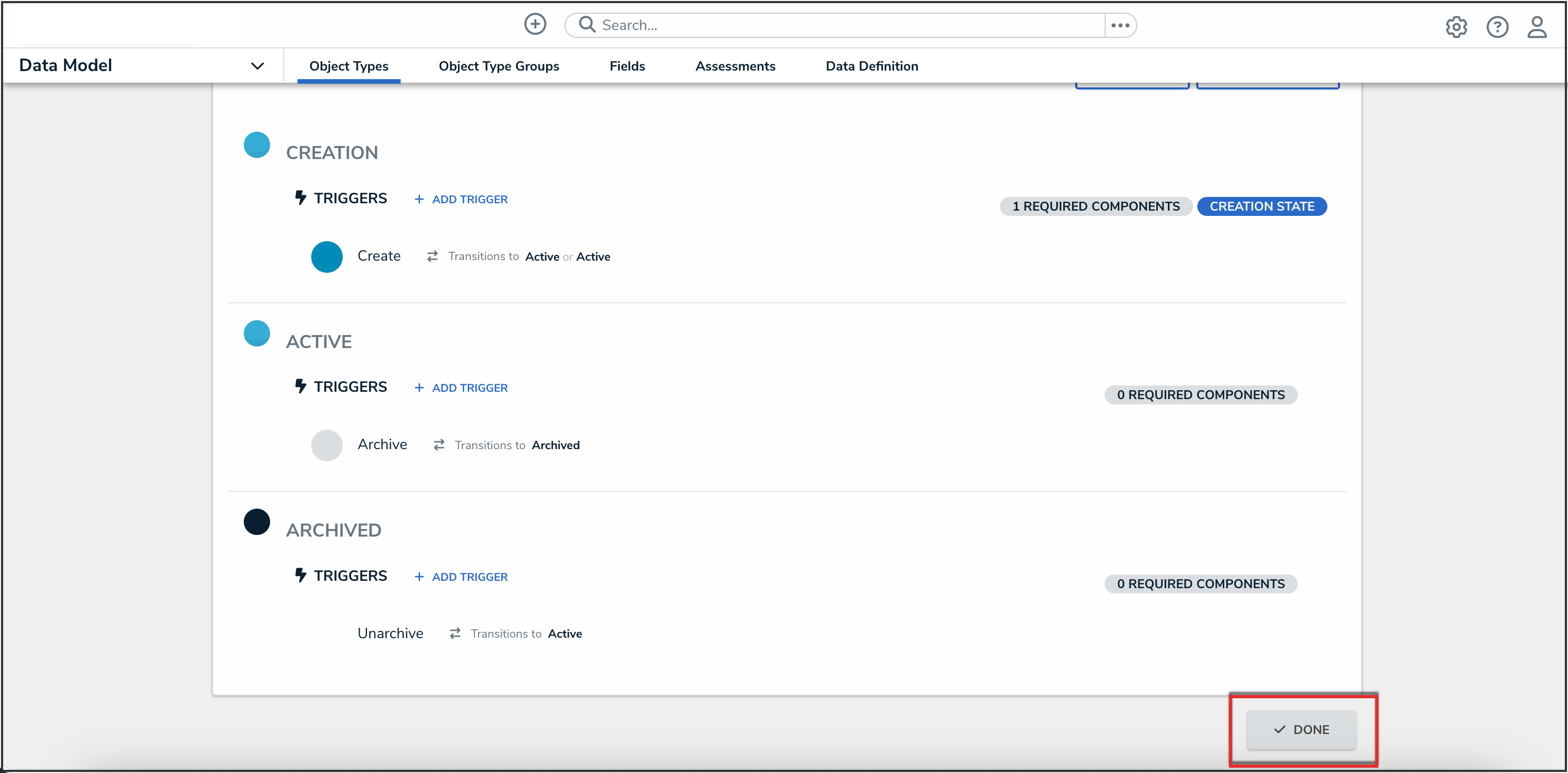The height and width of the screenshot is (773, 1568).
Task: Click the Archived state dark color circle
Action: pos(257,522)
